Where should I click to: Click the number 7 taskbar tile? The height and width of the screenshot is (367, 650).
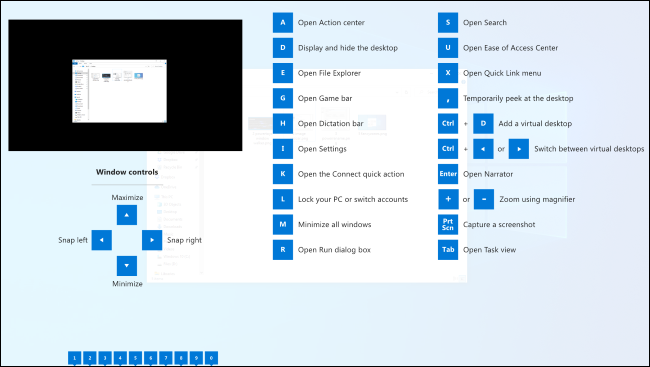[166, 358]
